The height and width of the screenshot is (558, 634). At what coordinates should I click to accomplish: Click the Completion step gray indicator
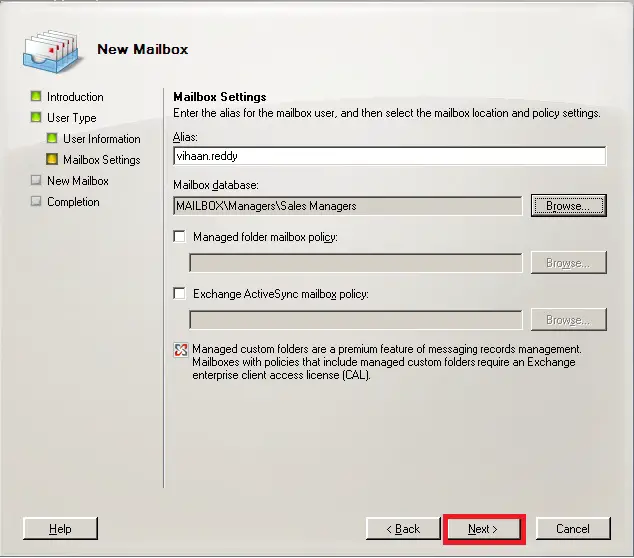[36, 201]
